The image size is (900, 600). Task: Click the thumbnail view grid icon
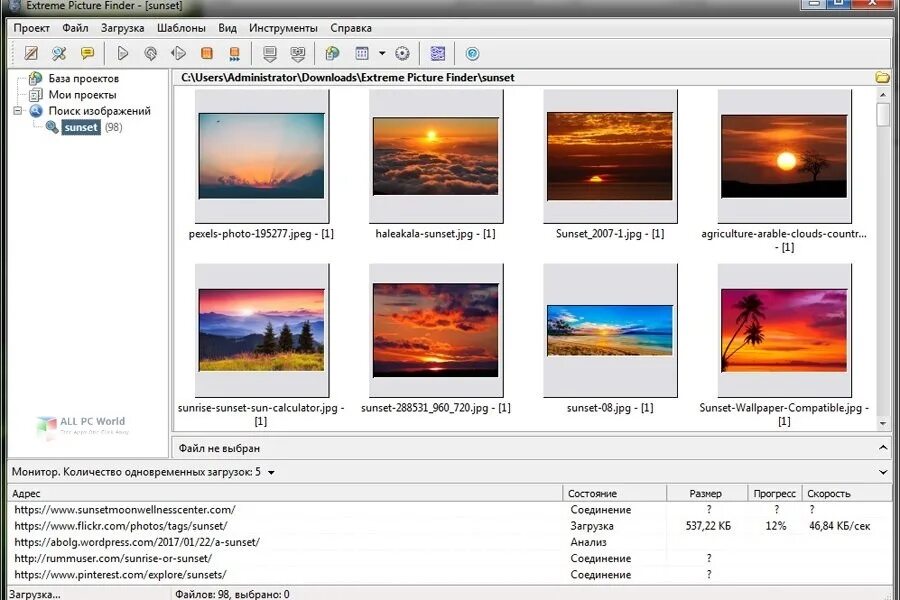(x=362, y=53)
